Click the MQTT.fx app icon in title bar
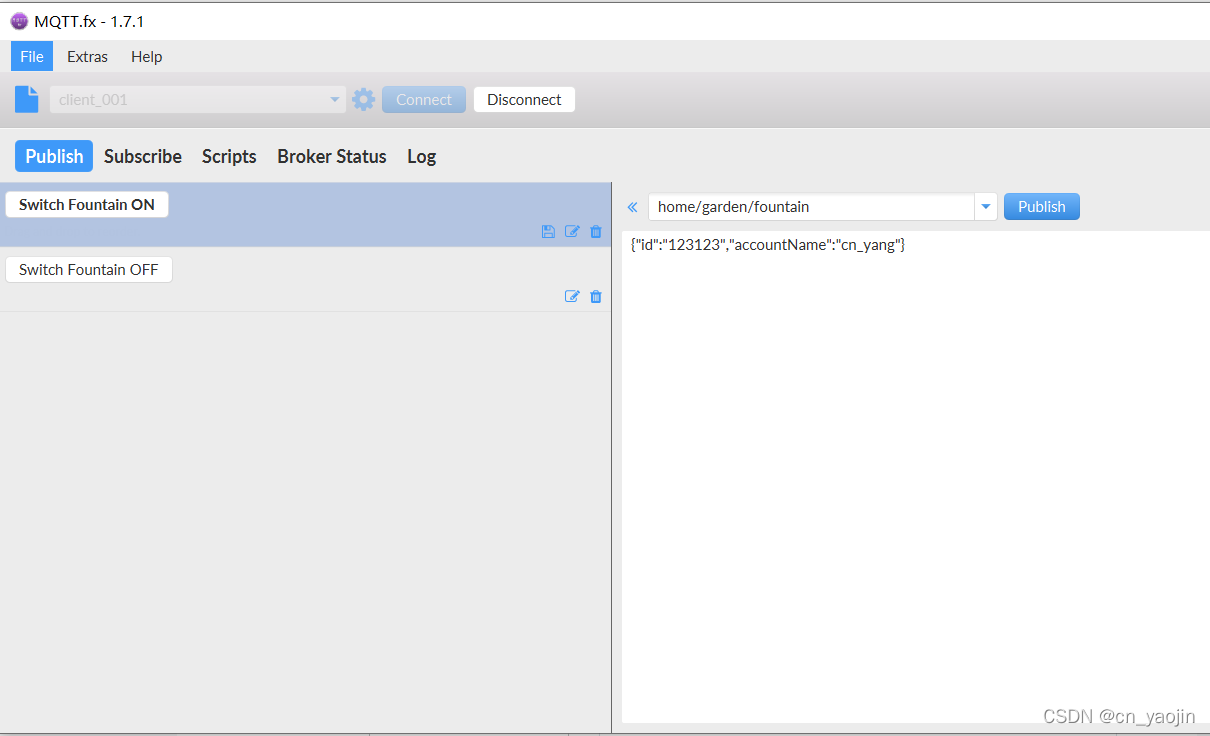1210x736 pixels. click(x=18, y=21)
